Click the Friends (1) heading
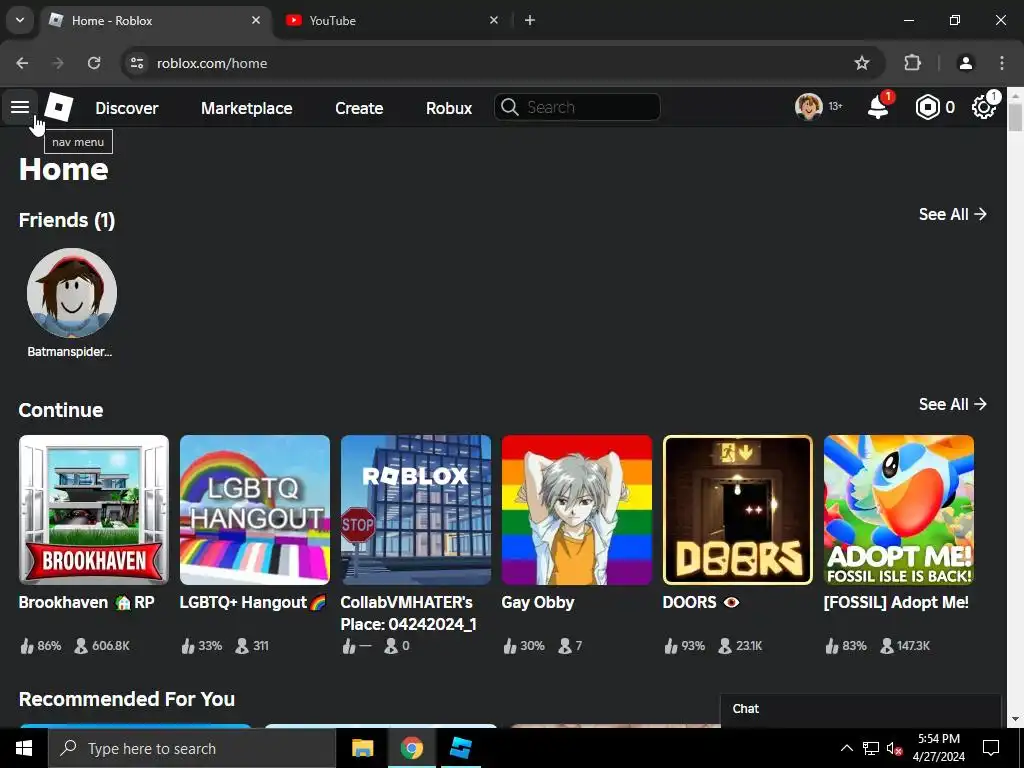 pos(67,220)
